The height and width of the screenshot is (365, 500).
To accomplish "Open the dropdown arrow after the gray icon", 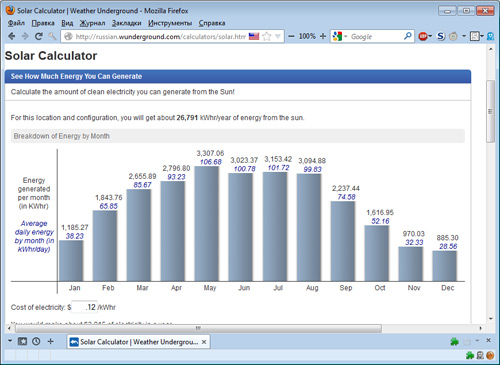I will pyautogui.click(x=464, y=36).
